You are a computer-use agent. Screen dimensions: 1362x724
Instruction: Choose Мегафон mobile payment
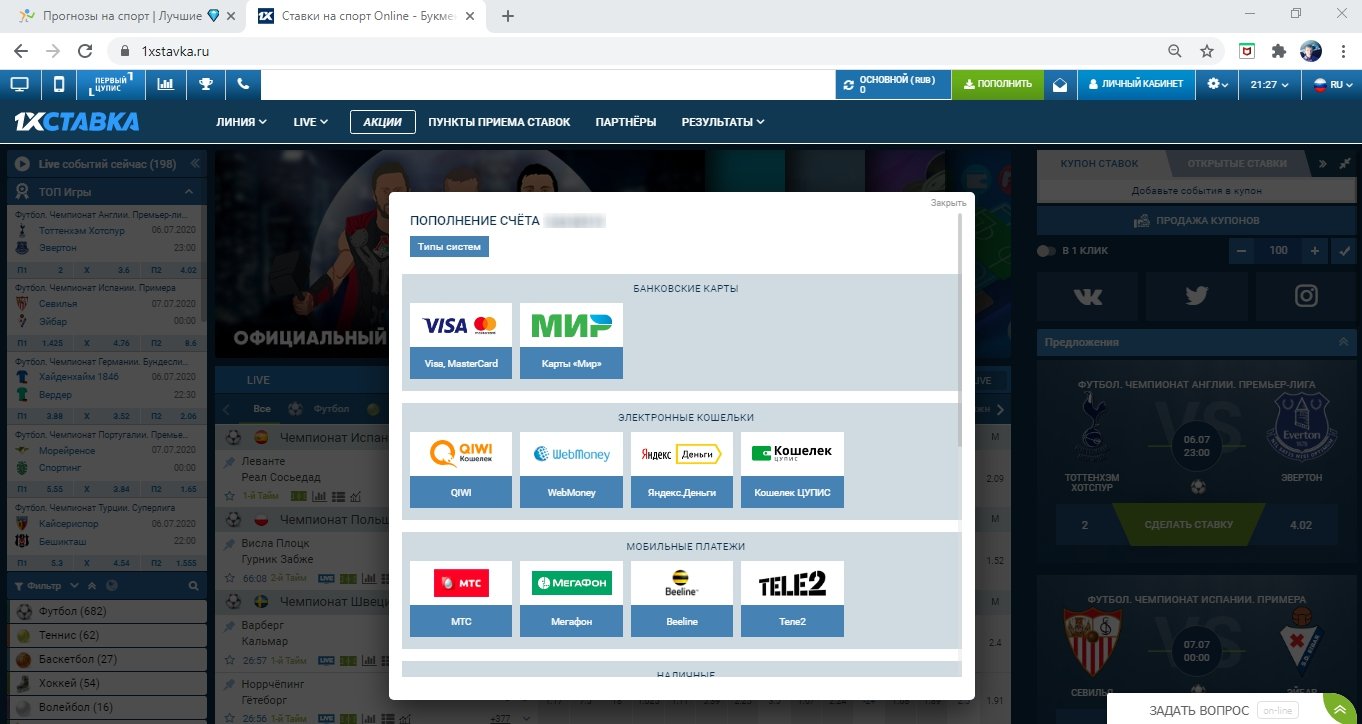[x=571, y=599]
